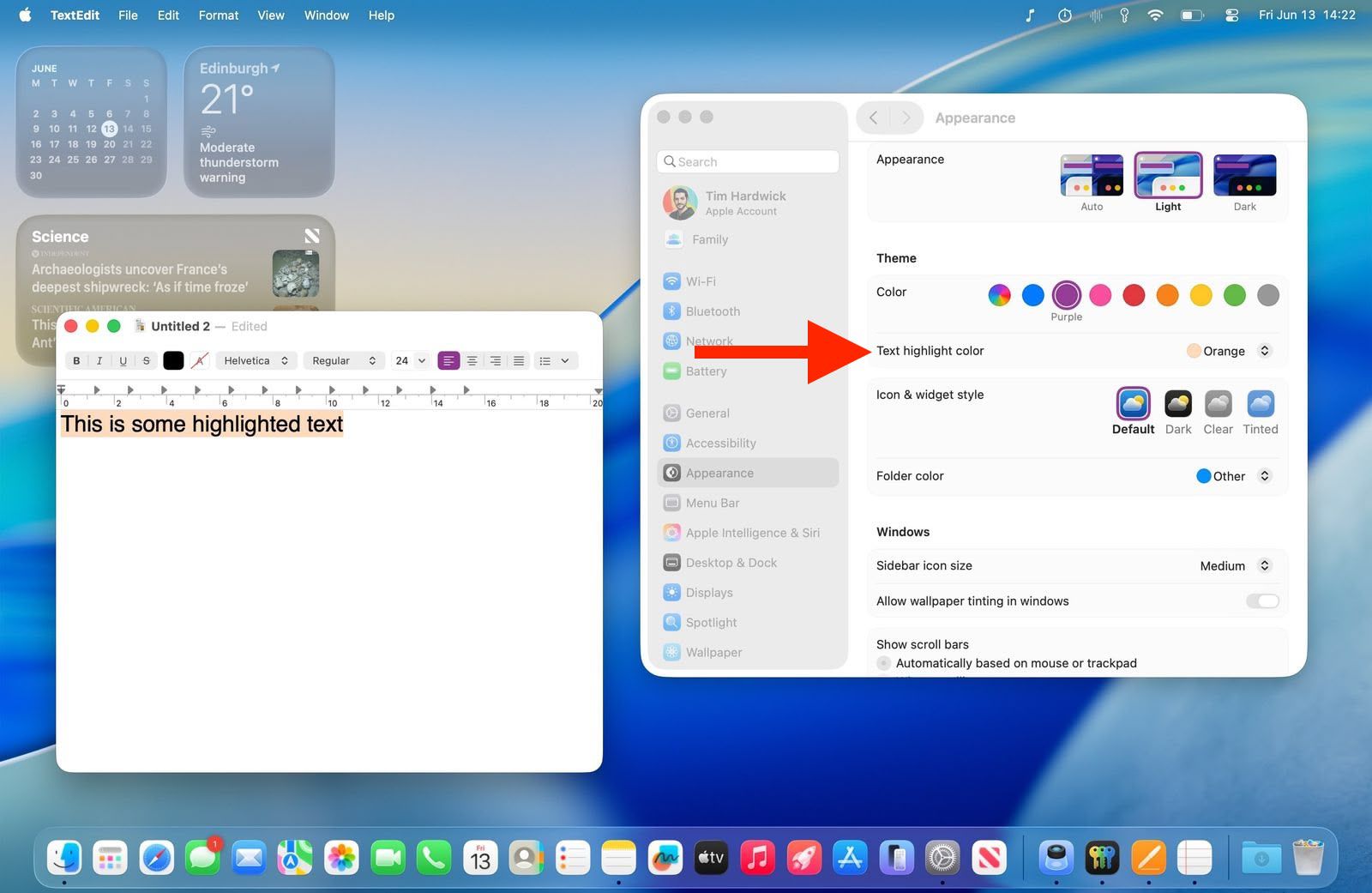The image size is (1372, 893).
Task: Select 'Automatically based on mouse or trackpad'
Action: pos(883,663)
